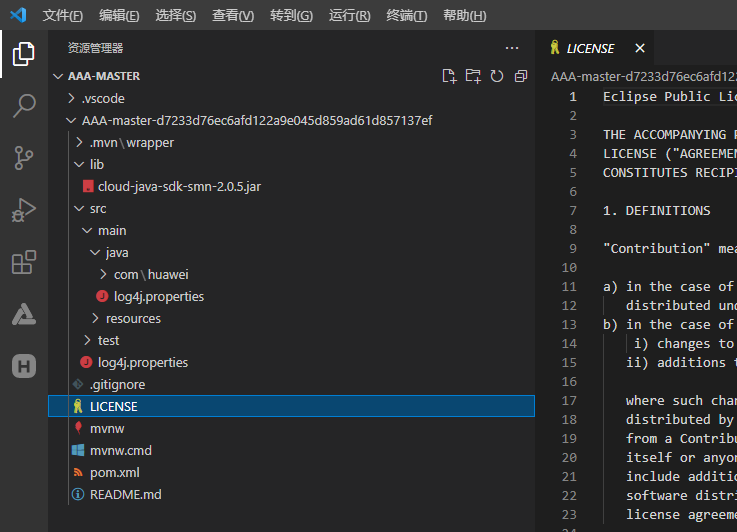737x532 pixels.
Task: Collapse all folders in explorer
Action: pyautogui.click(x=521, y=76)
